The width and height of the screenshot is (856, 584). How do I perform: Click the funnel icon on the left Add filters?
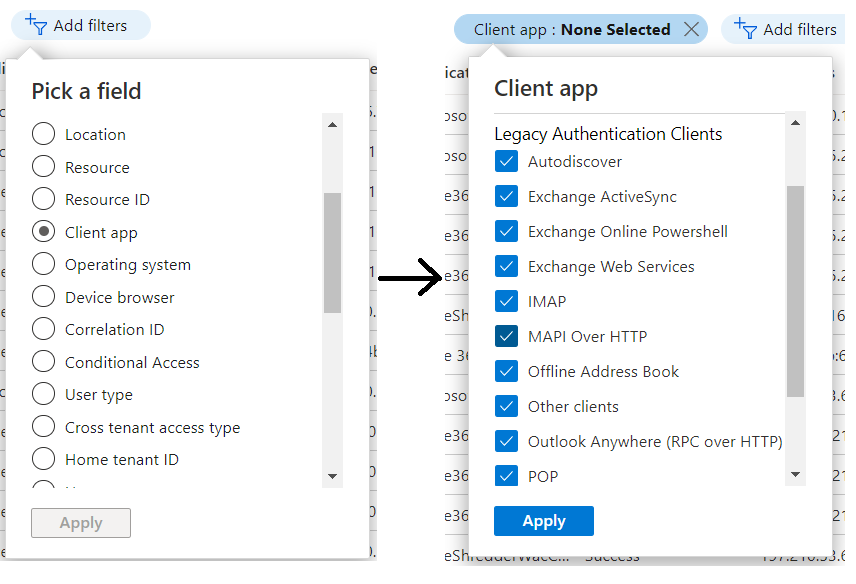pyautogui.click(x=38, y=25)
